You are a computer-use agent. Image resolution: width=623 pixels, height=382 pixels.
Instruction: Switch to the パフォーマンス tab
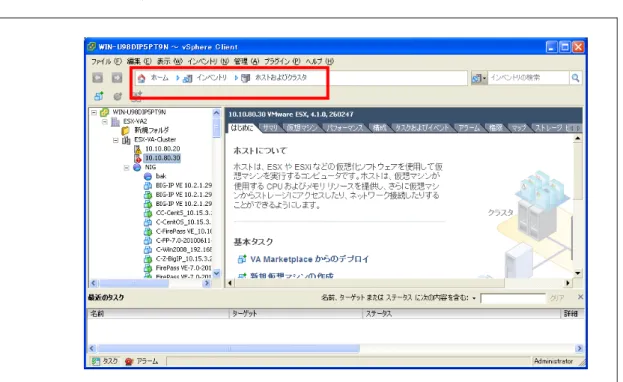[345, 128]
